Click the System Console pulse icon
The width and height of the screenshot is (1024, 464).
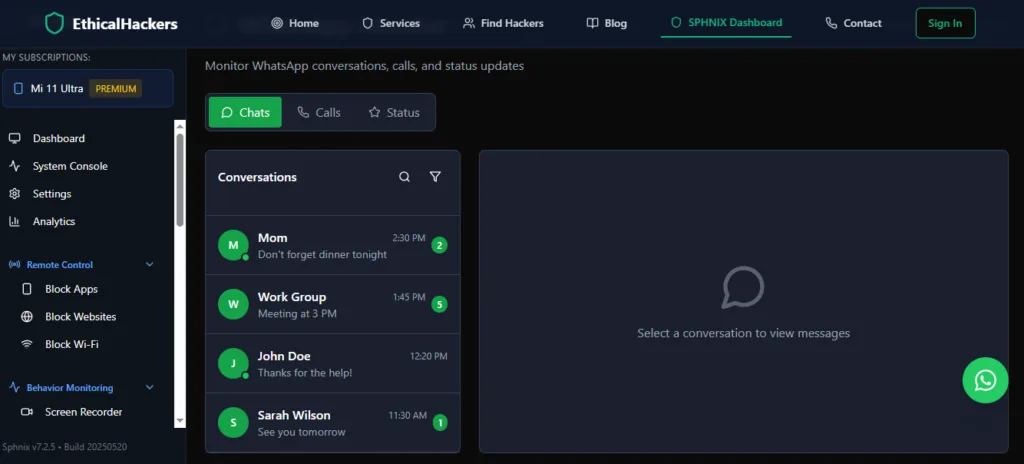tap(14, 166)
